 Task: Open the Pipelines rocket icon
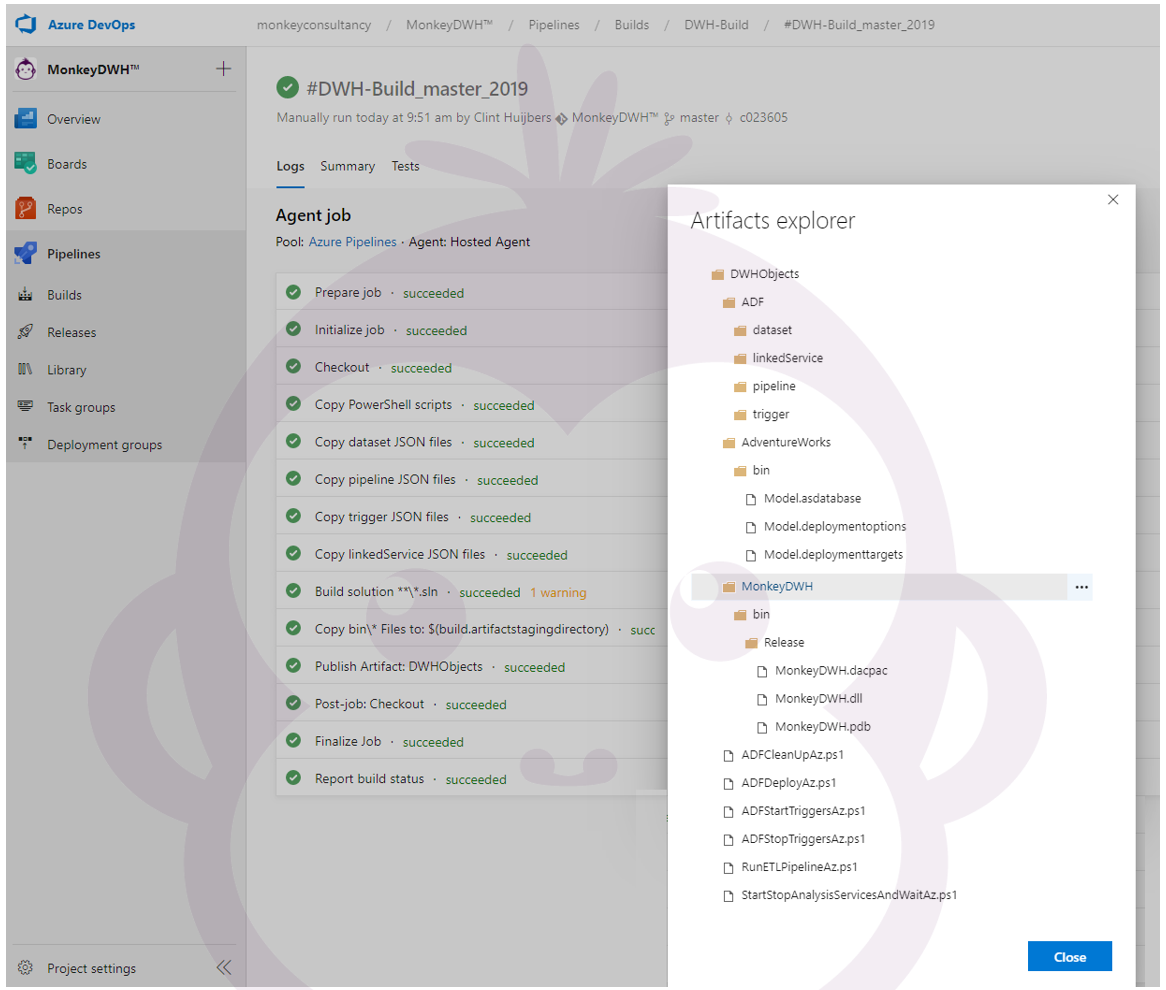[x=25, y=254]
